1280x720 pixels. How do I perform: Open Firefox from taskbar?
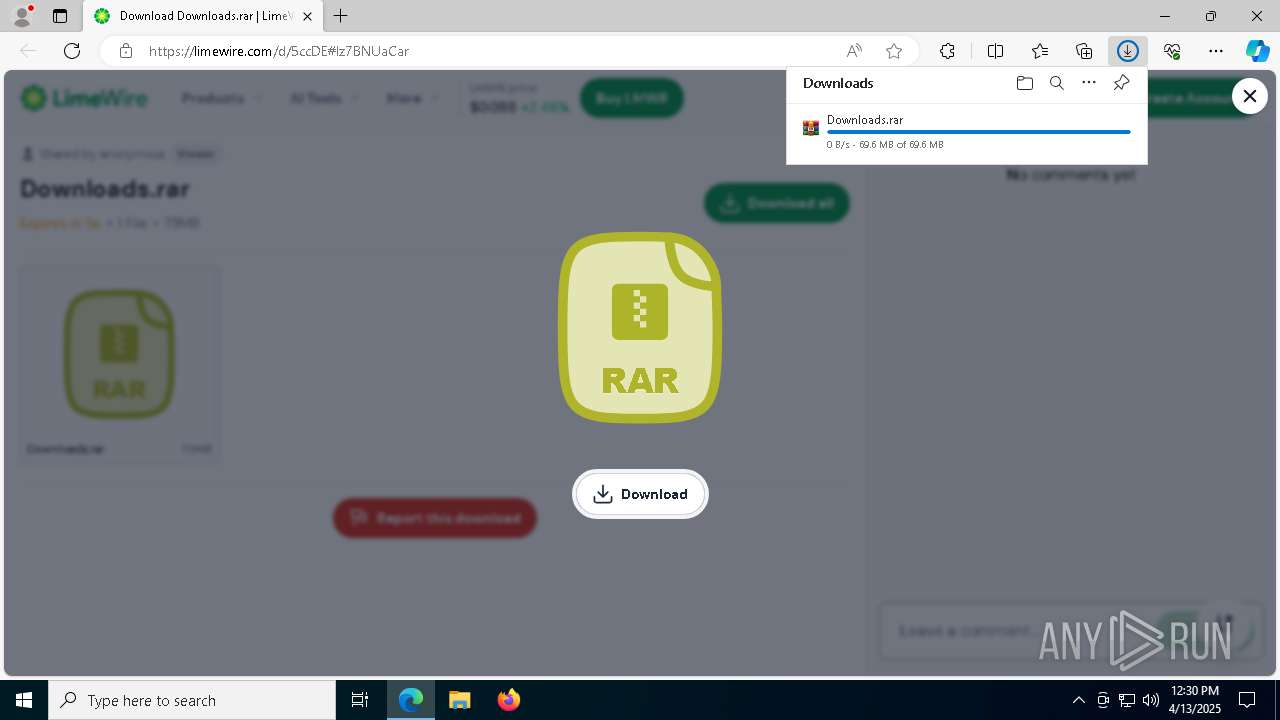point(508,700)
